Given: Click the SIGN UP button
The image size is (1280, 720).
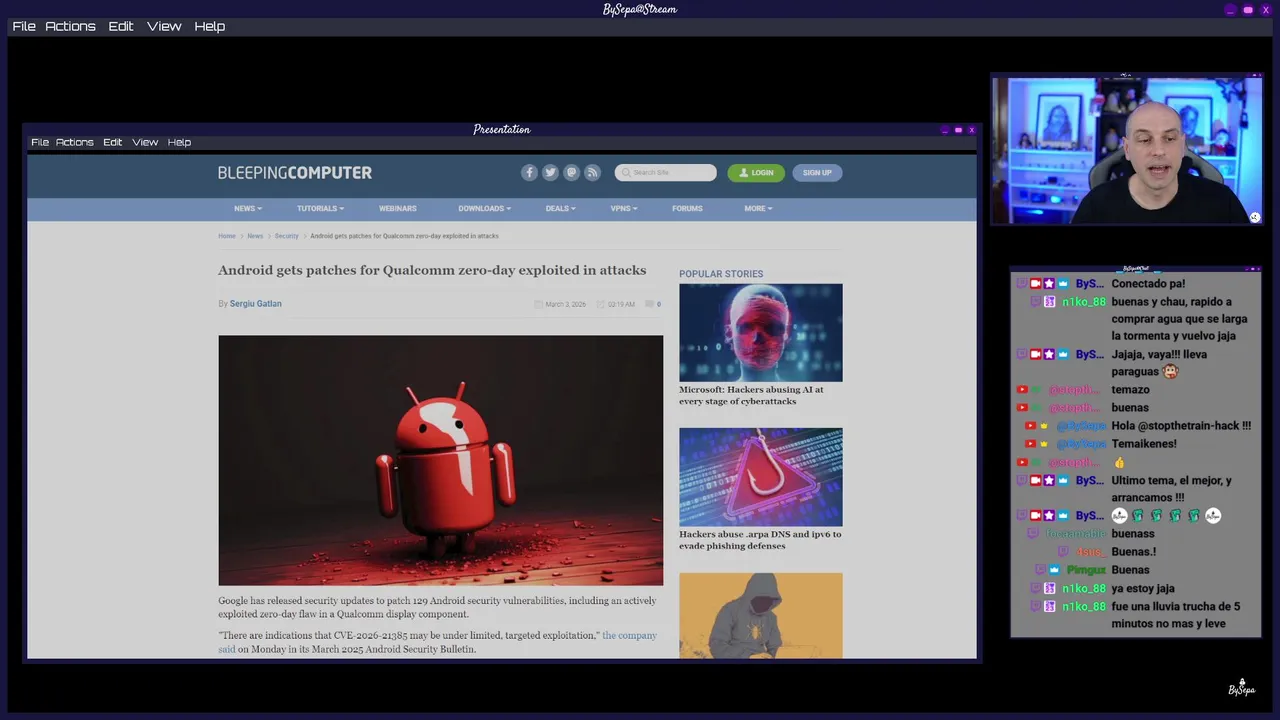Looking at the screenshot, I should pos(817,173).
